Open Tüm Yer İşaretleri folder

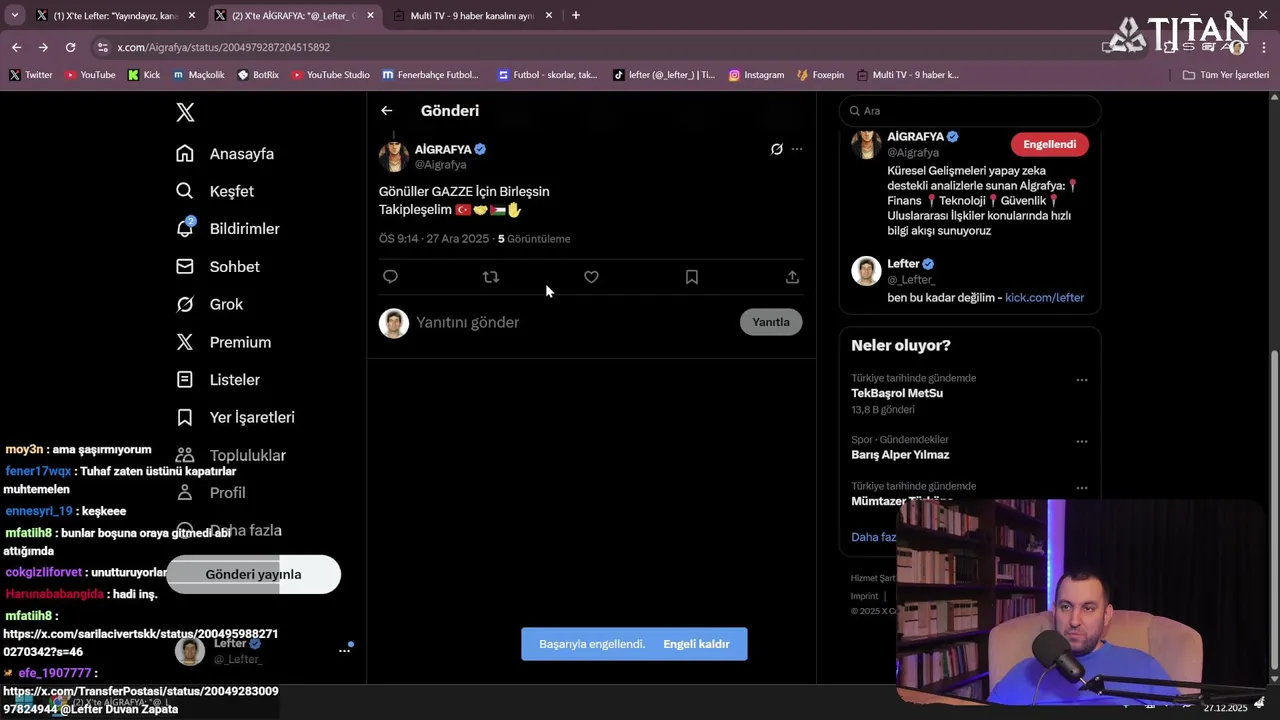click(x=1226, y=75)
